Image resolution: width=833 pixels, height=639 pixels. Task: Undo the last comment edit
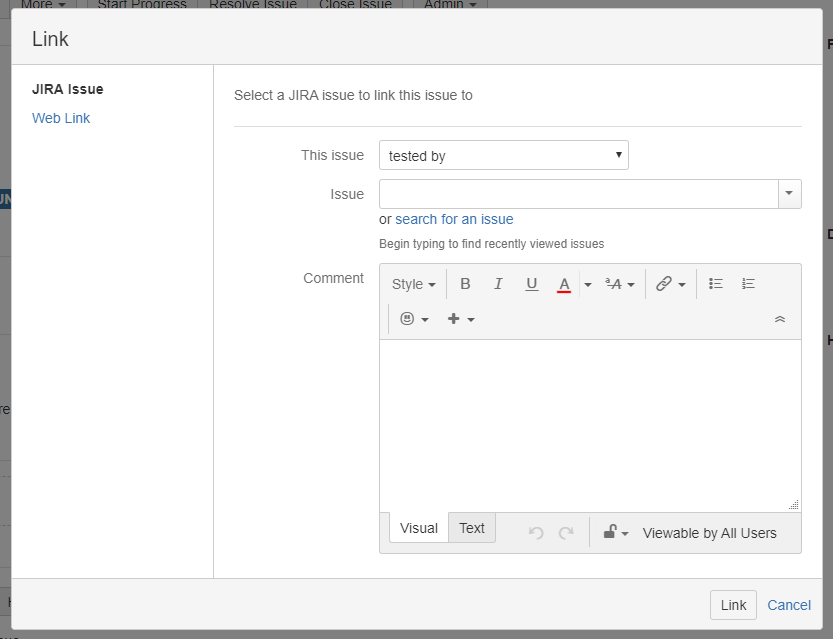(x=536, y=532)
